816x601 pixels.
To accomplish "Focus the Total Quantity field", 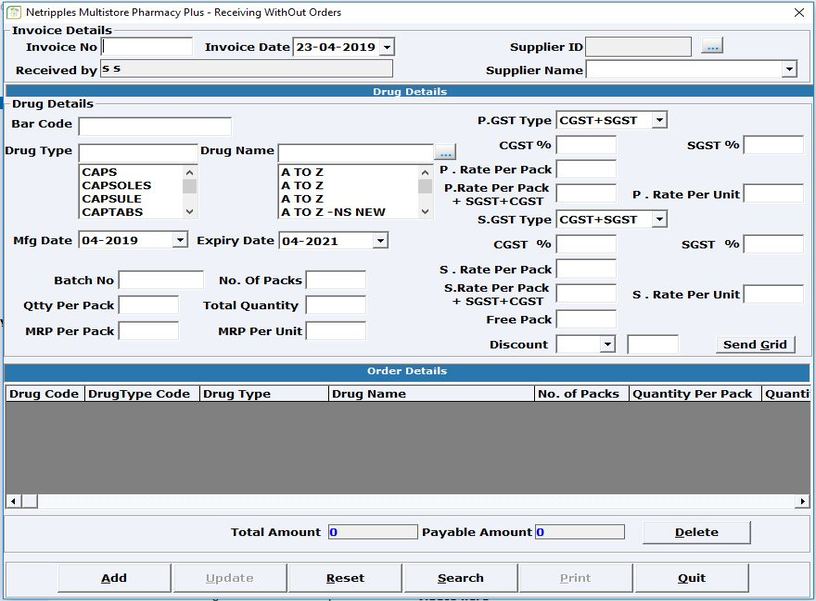I will pos(336,305).
